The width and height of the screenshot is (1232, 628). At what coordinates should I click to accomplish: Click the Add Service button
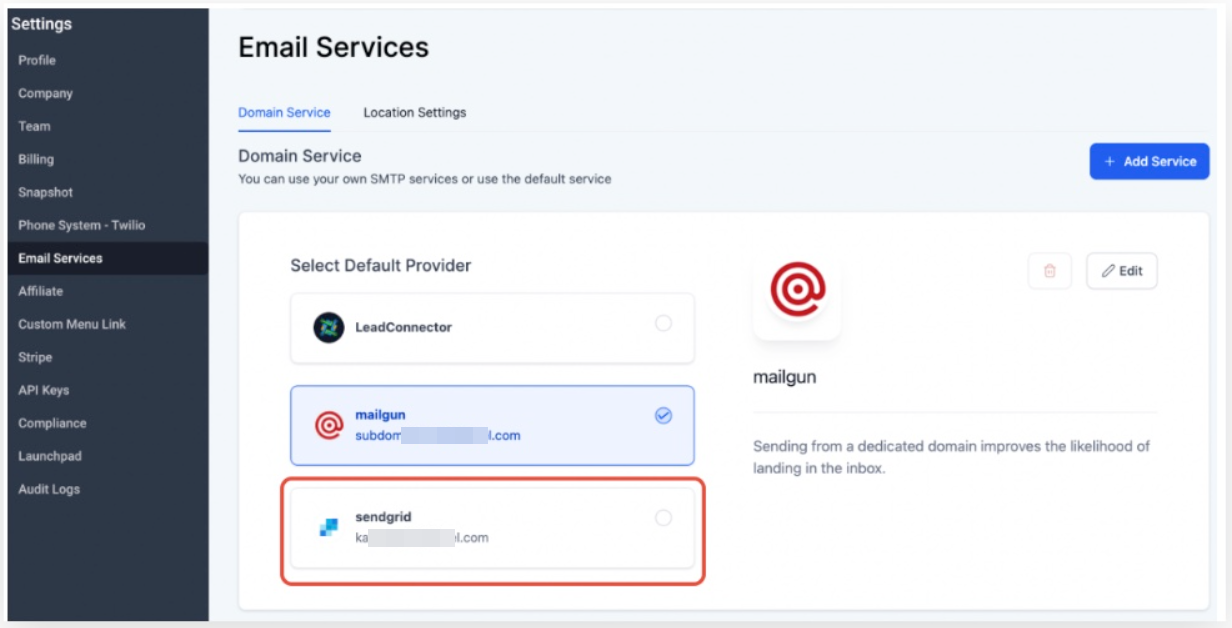click(1149, 161)
